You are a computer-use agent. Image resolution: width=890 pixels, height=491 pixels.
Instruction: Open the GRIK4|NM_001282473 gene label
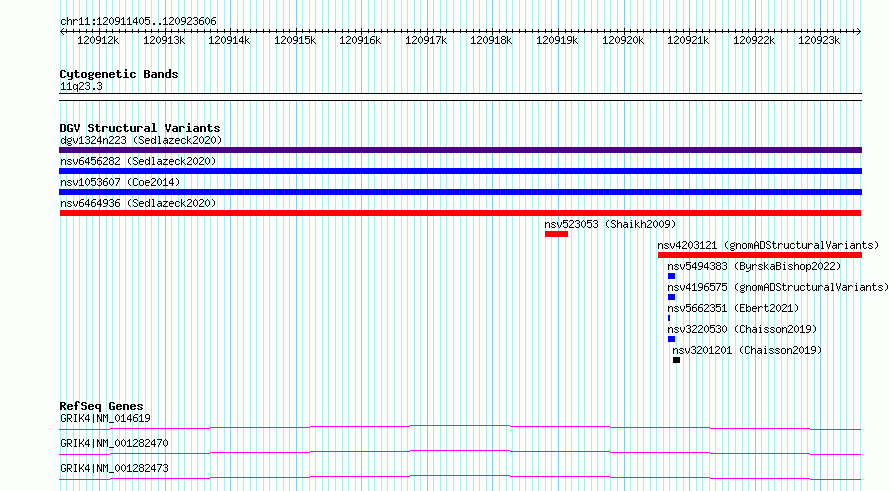pyautogui.click(x=114, y=468)
